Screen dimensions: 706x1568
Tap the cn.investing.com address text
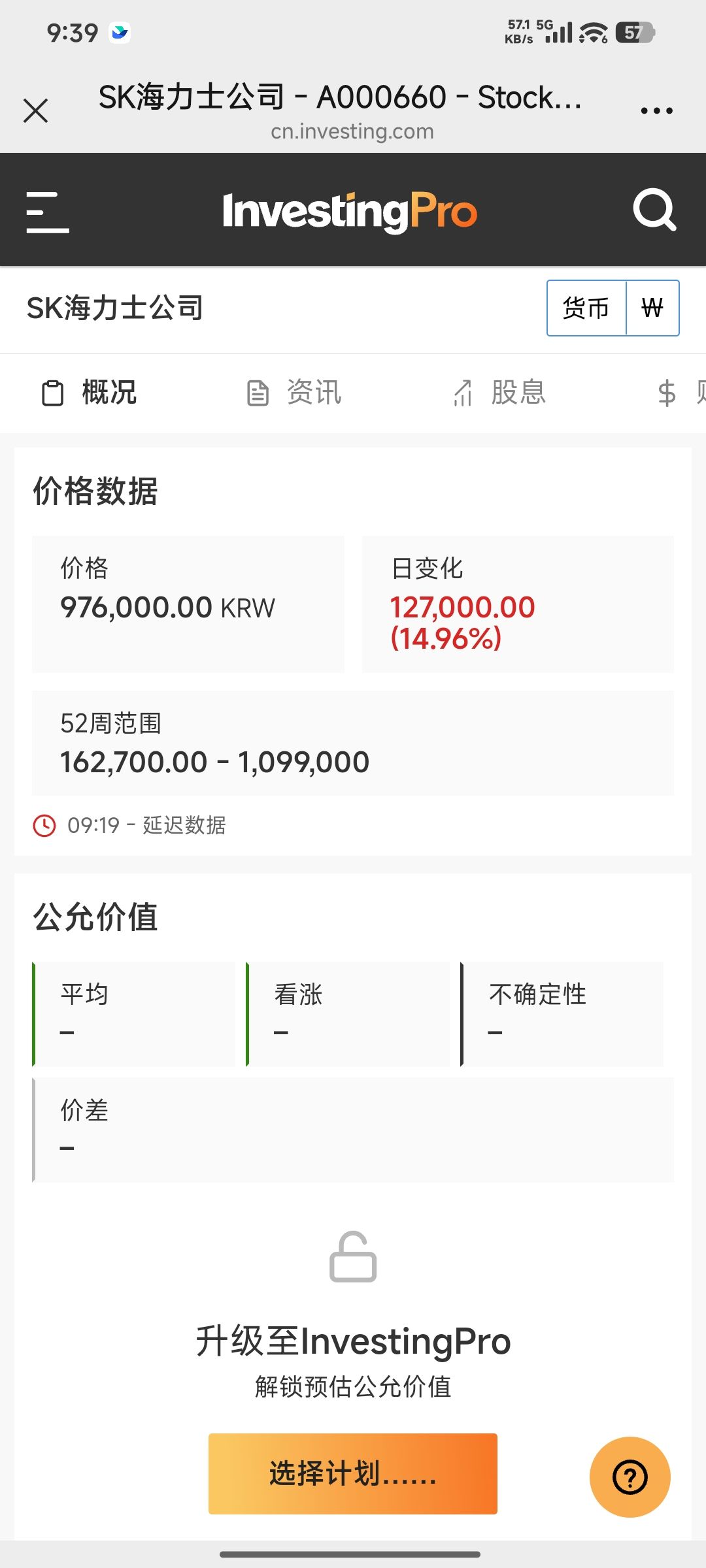[352, 131]
